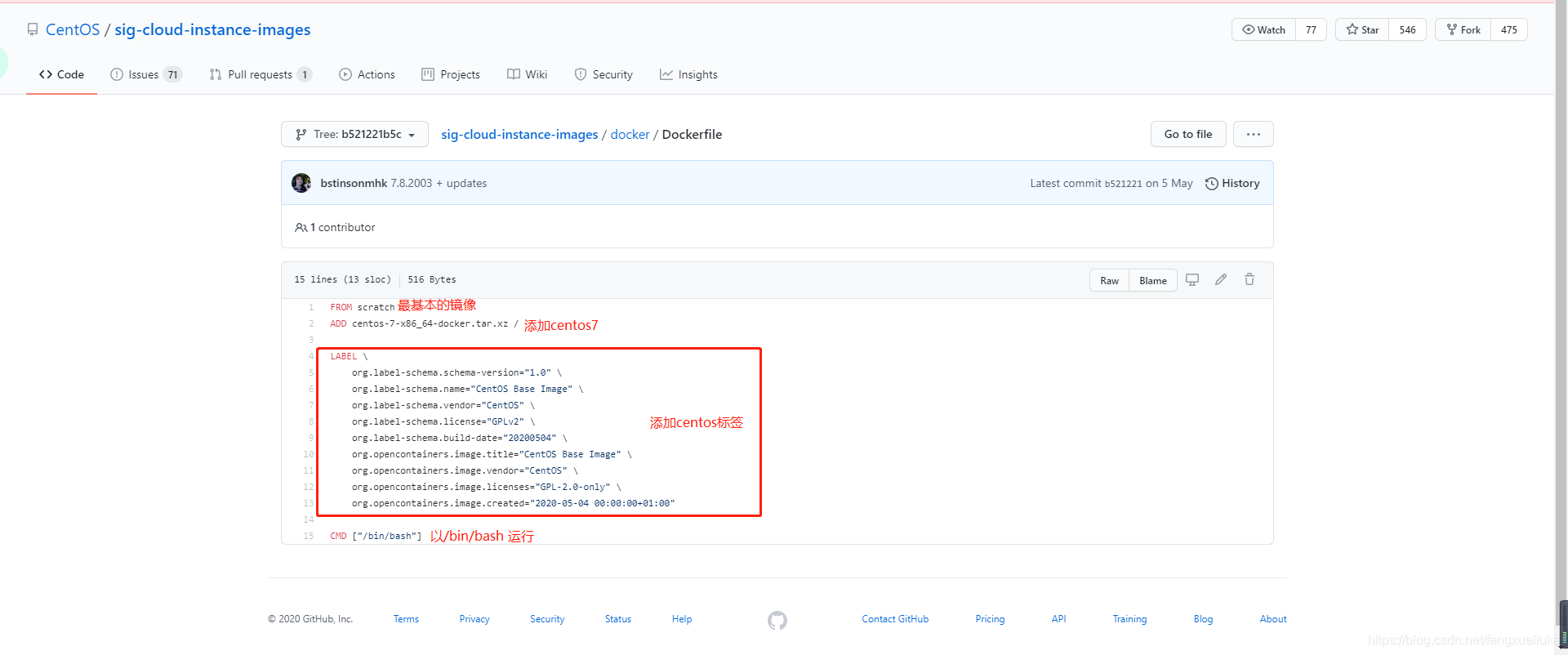
Task: Click the repository book icon beside CentOS
Action: tap(33, 29)
